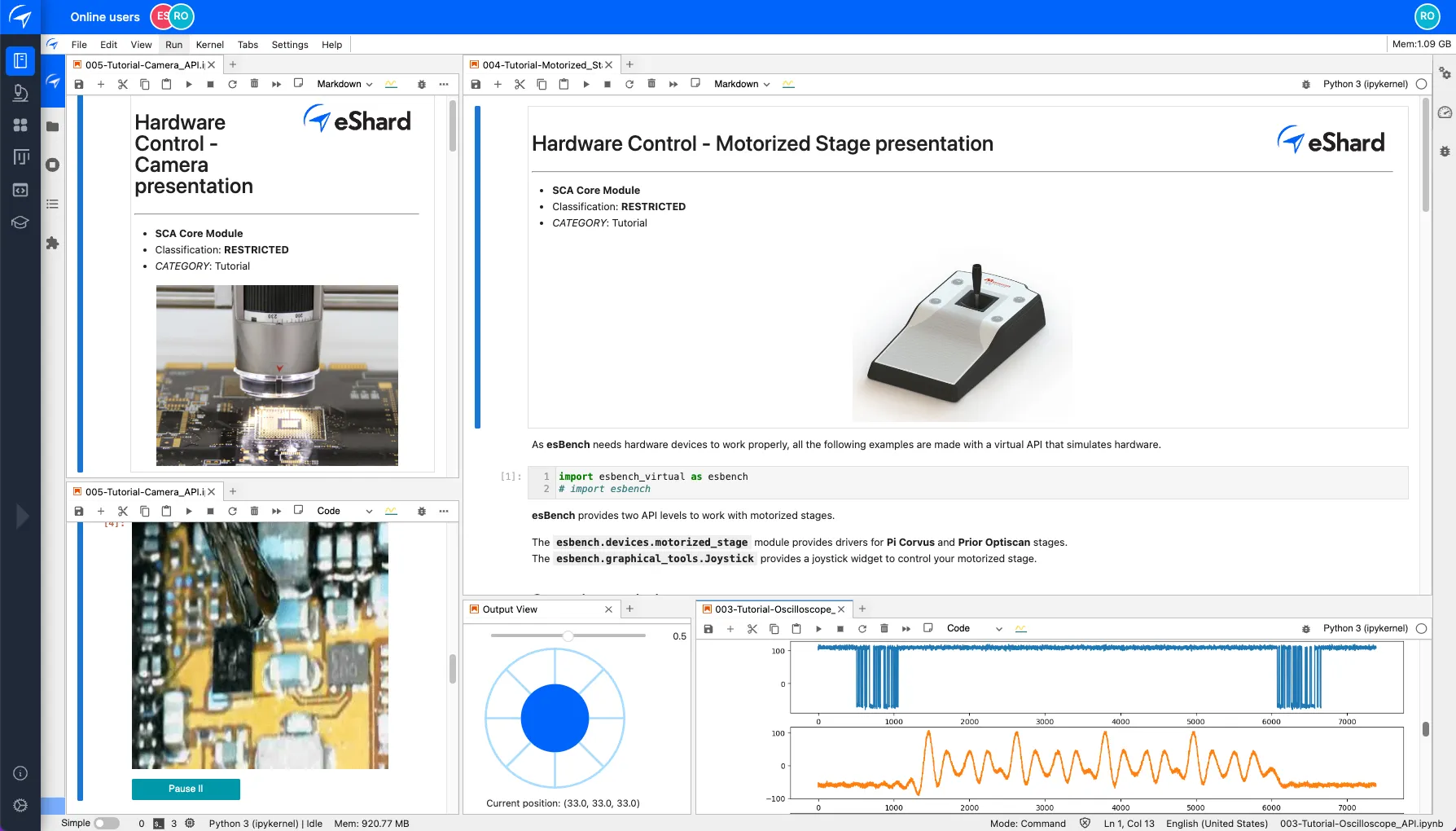1456x831 pixels.
Task: Adjust the 0.5 slider in the Output View
Action: coord(568,635)
